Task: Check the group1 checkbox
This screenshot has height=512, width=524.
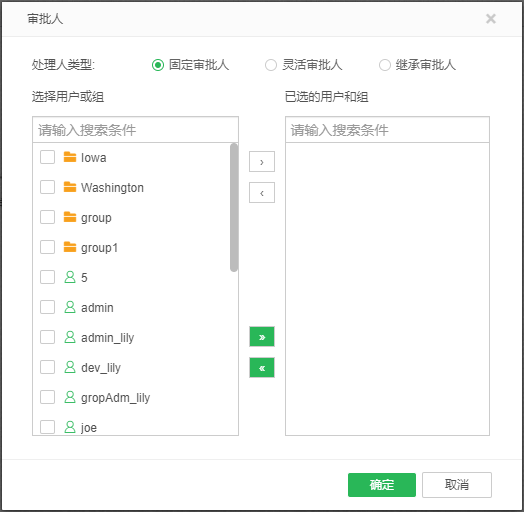Action: (47, 247)
